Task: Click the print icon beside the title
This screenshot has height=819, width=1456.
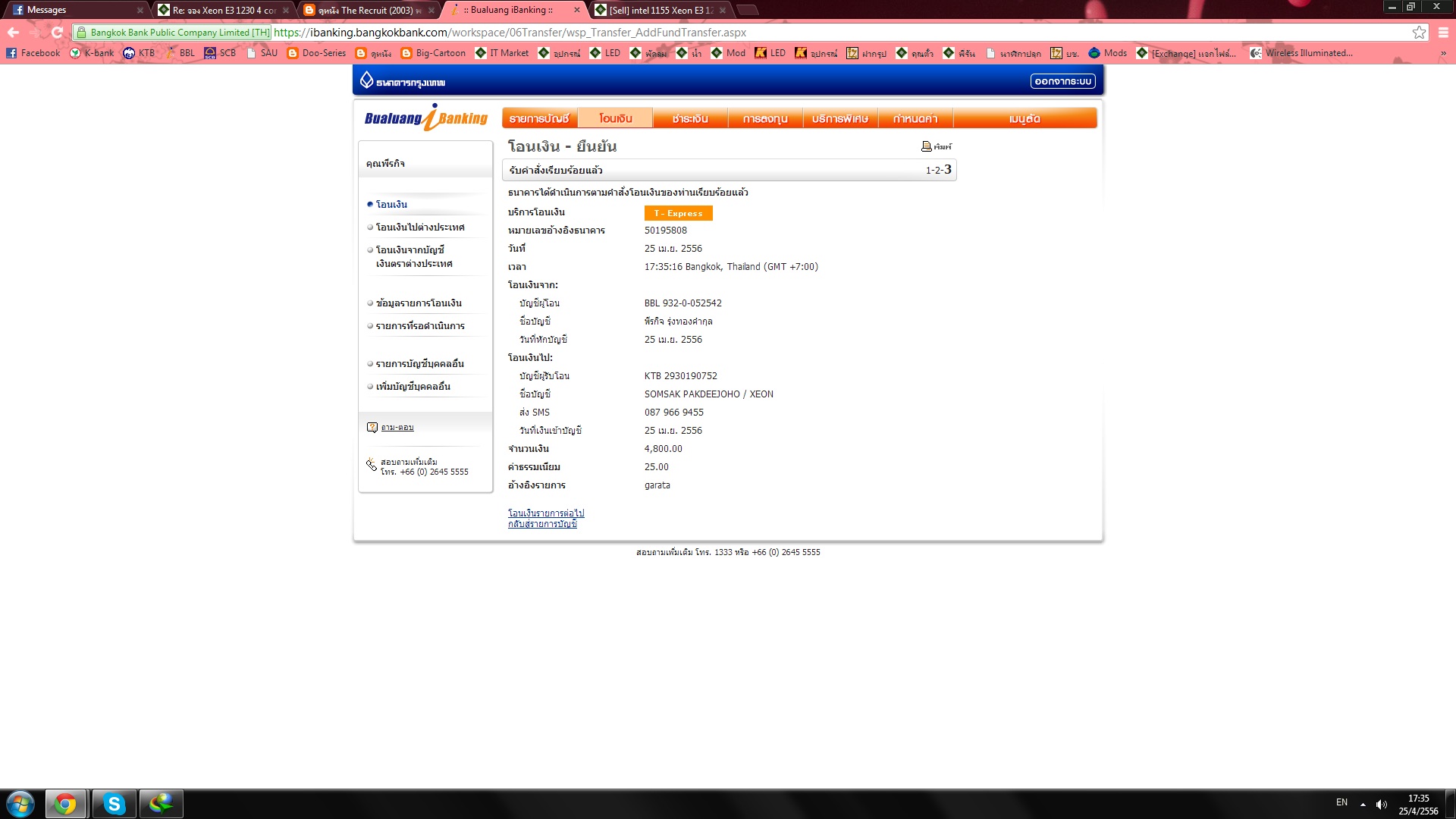Action: 926,146
